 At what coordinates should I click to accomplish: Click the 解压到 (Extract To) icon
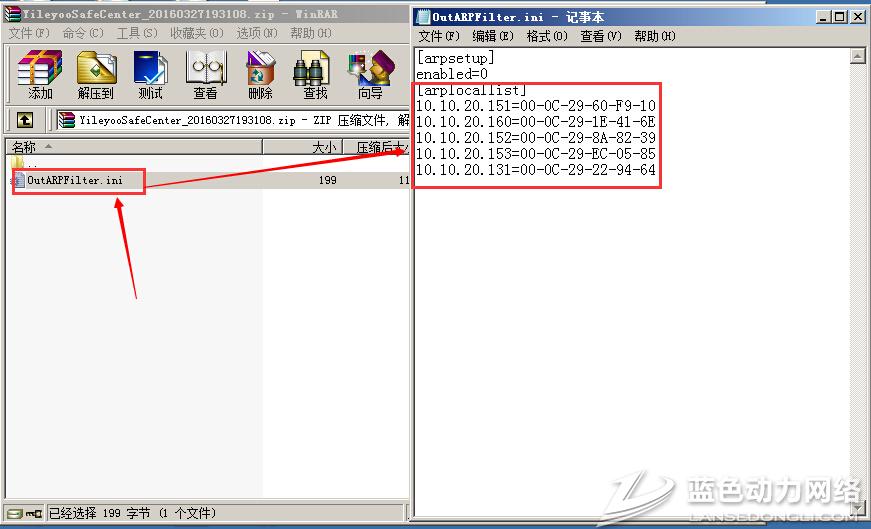[x=96, y=75]
